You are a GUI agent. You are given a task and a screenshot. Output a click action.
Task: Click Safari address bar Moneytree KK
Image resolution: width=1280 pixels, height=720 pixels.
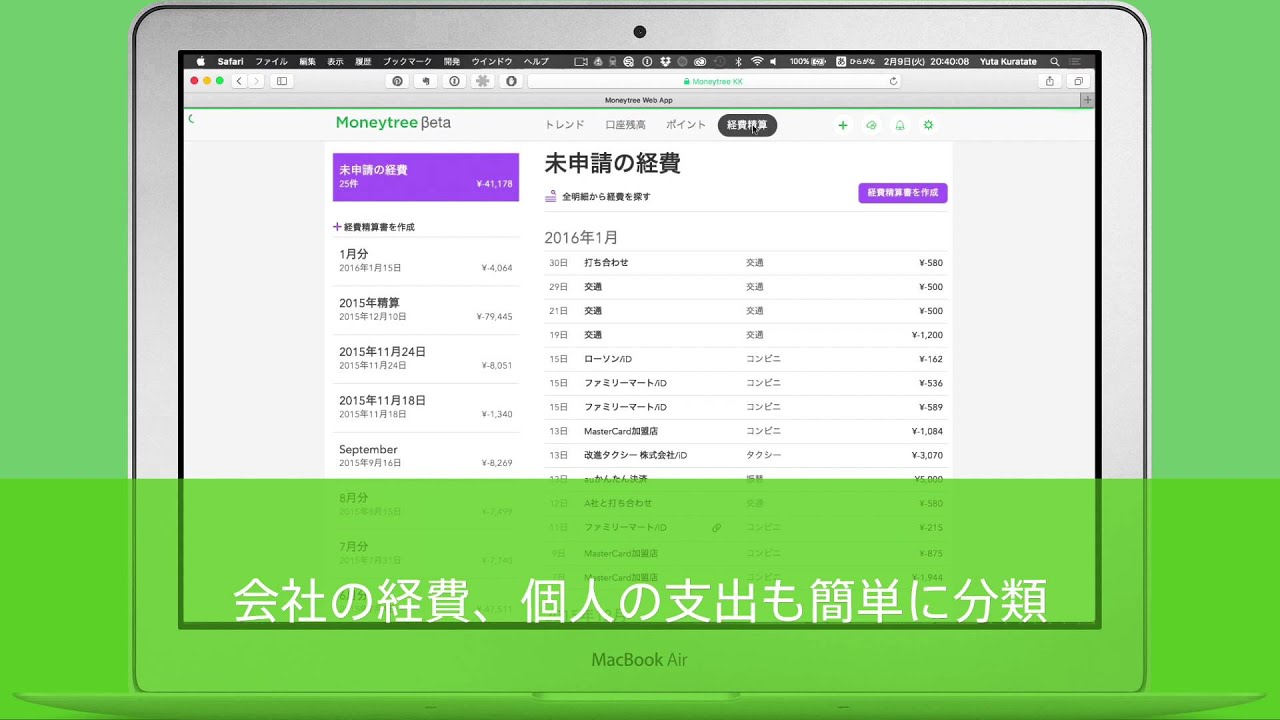pos(714,81)
